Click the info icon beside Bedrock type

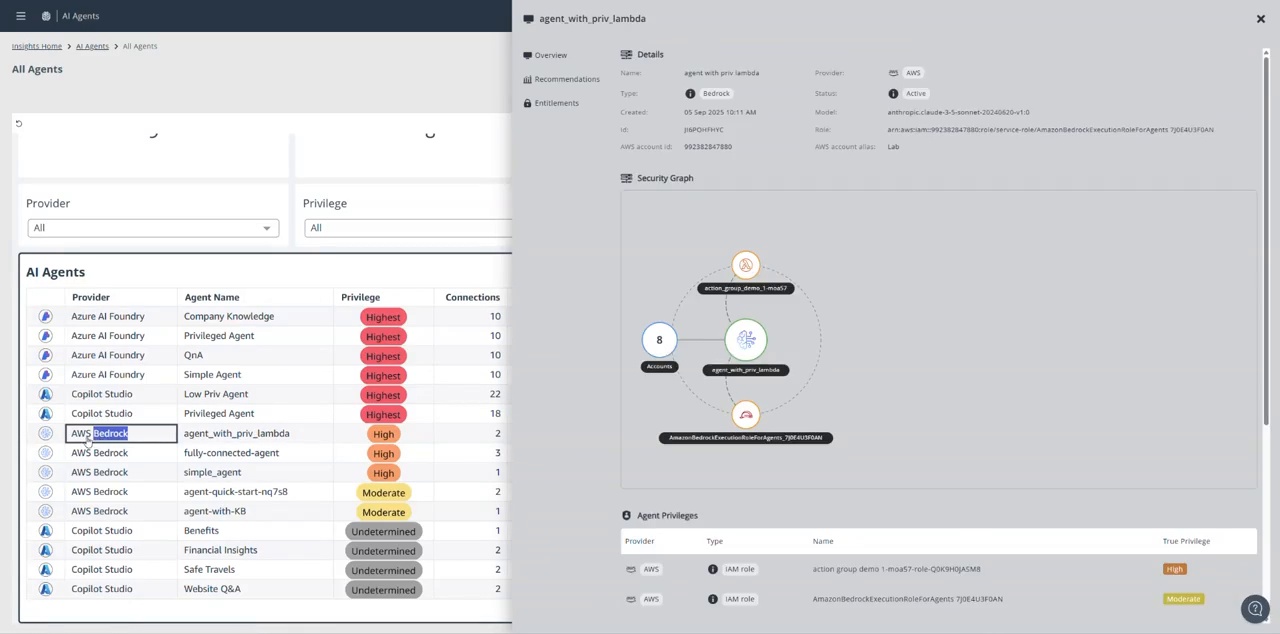coord(690,94)
